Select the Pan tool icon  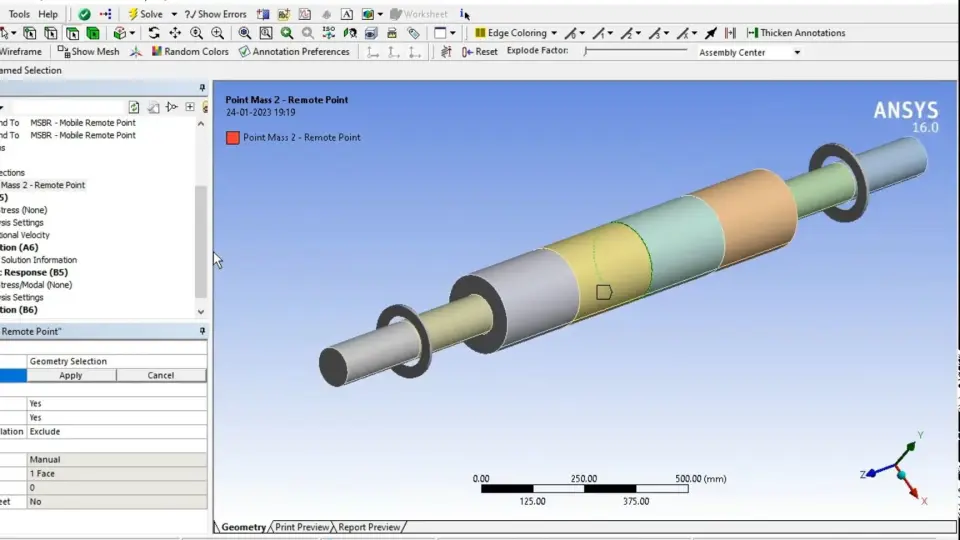pos(175,33)
